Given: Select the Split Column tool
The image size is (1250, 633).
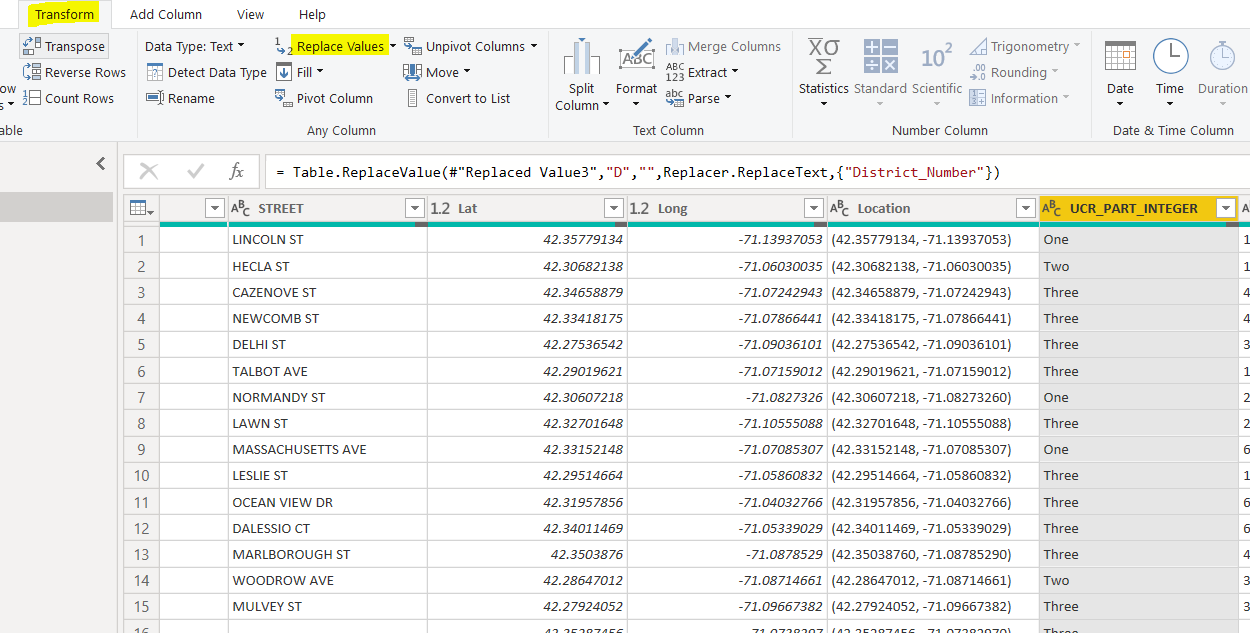Looking at the screenshot, I should tap(581, 60).
